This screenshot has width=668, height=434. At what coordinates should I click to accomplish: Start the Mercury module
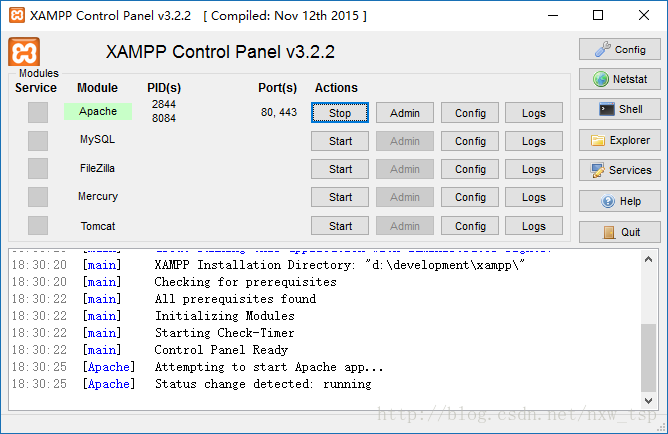pos(340,197)
